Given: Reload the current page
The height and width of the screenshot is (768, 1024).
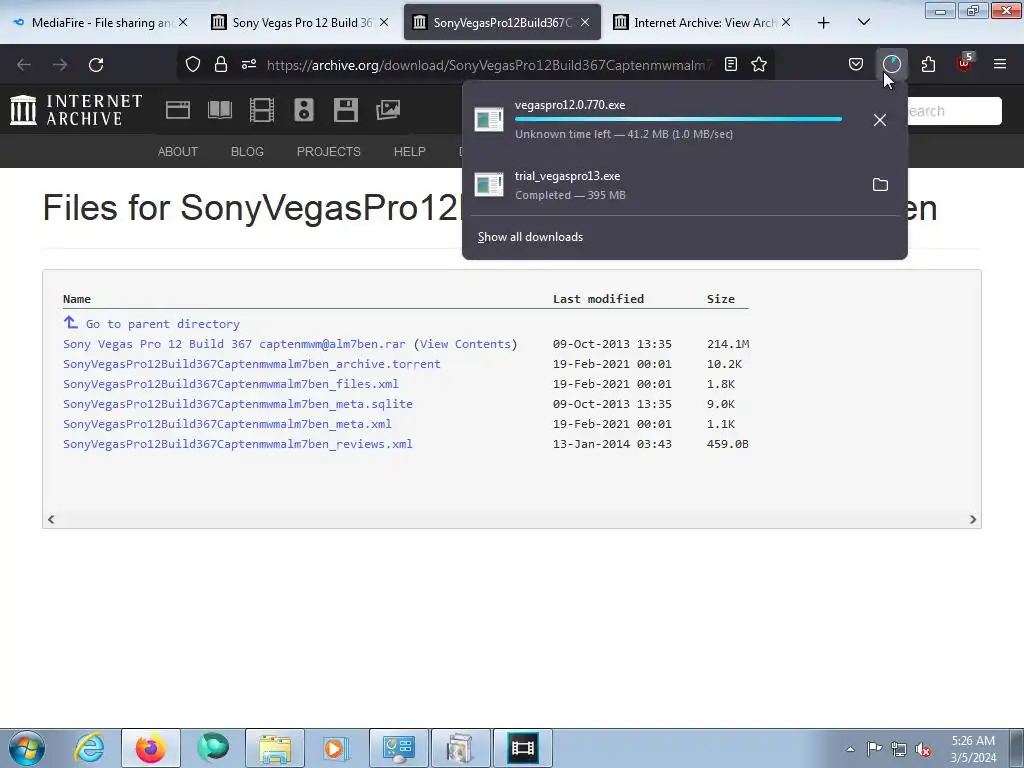Looking at the screenshot, I should [96, 64].
